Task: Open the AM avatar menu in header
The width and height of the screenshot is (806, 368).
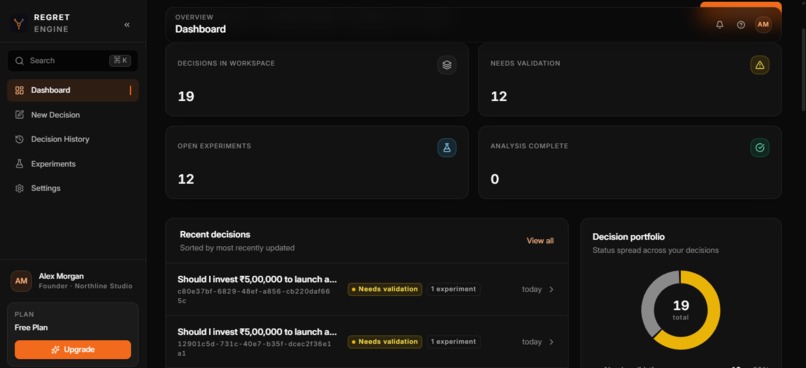Action: tap(763, 25)
